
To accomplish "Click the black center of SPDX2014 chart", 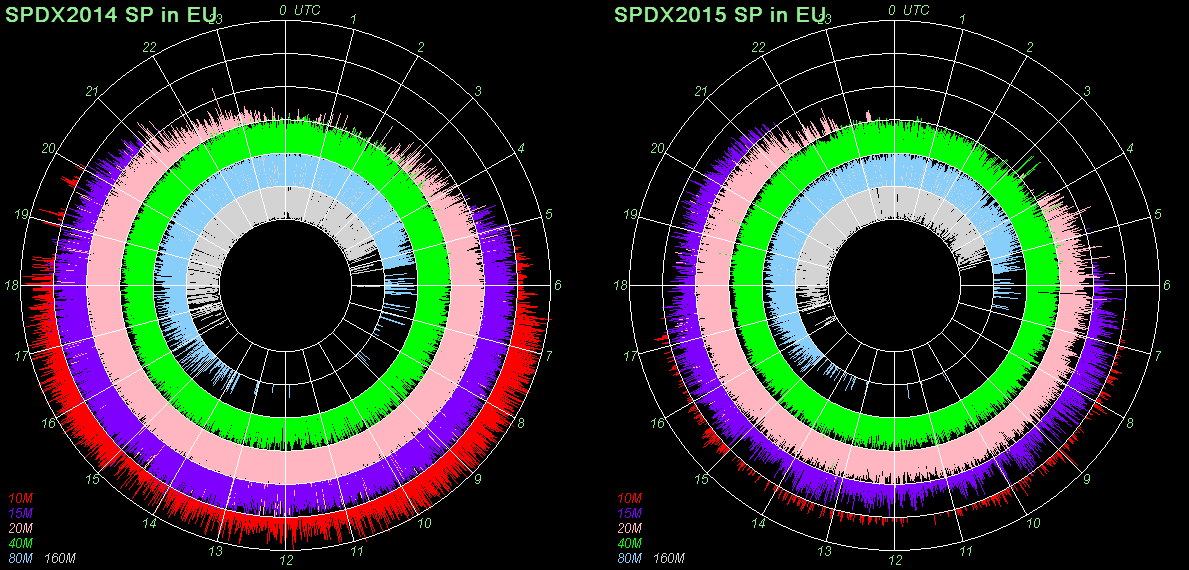I will (286, 286).
